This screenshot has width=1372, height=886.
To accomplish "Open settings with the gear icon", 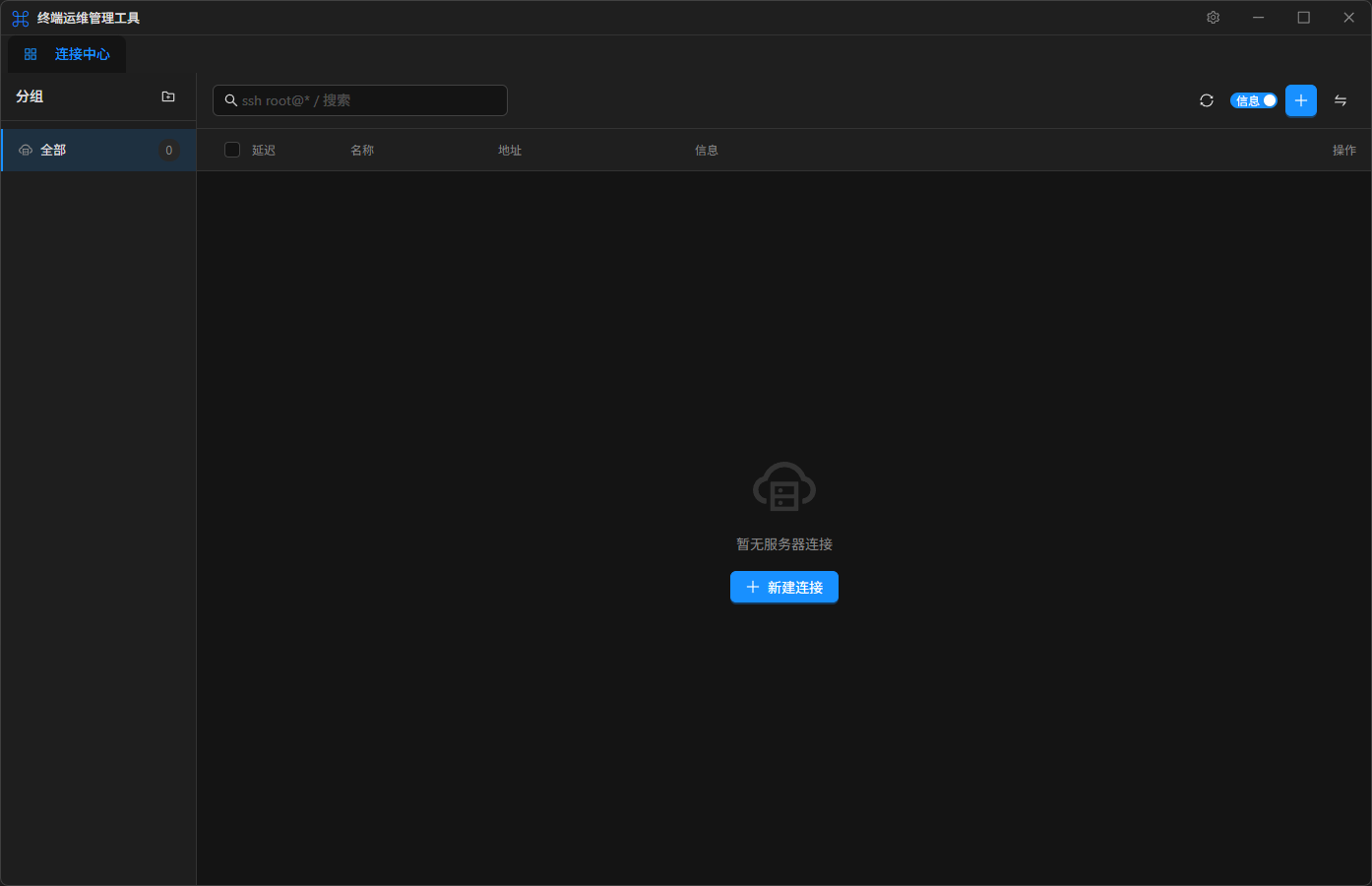I will pyautogui.click(x=1213, y=18).
